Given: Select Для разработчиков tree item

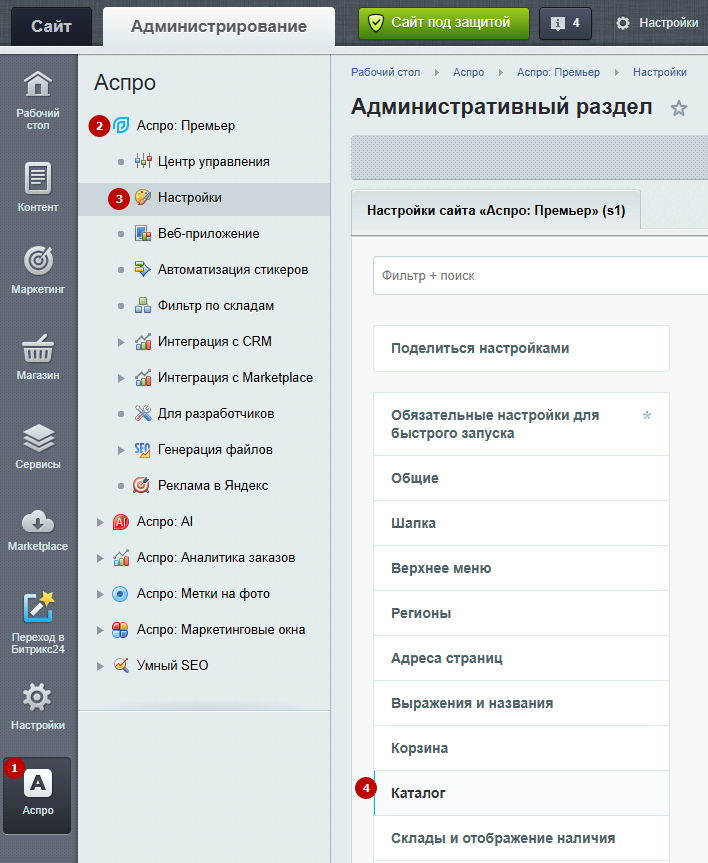Looking at the screenshot, I should 216,413.
